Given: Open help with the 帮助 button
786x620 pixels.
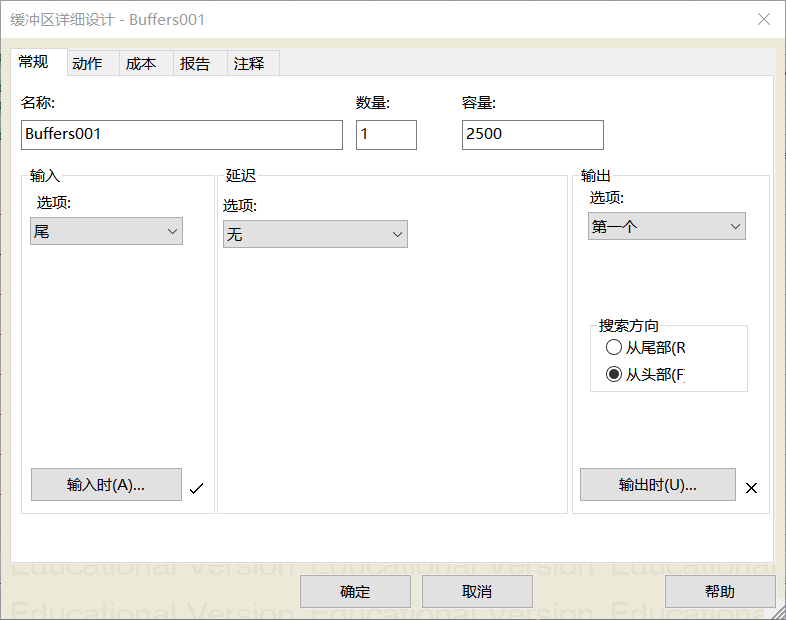Looking at the screenshot, I should (x=720, y=591).
